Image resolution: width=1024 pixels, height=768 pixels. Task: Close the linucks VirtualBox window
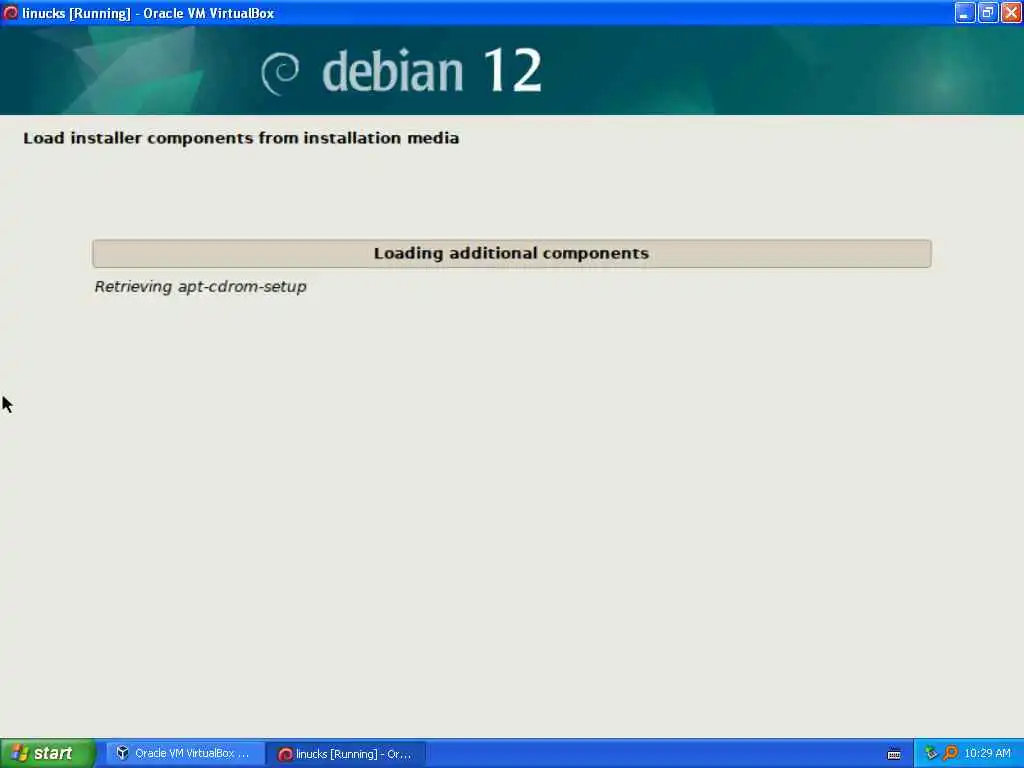tap(1011, 12)
